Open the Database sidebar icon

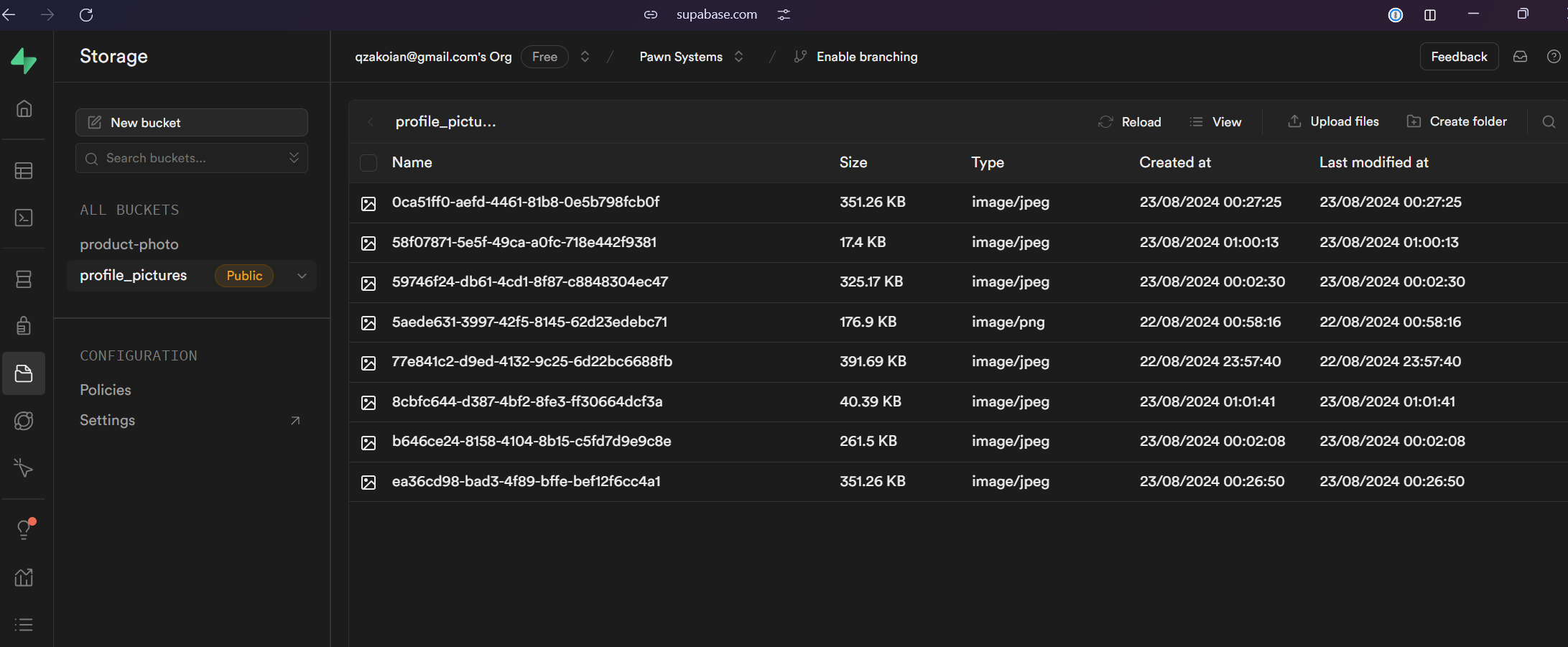click(x=24, y=279)
